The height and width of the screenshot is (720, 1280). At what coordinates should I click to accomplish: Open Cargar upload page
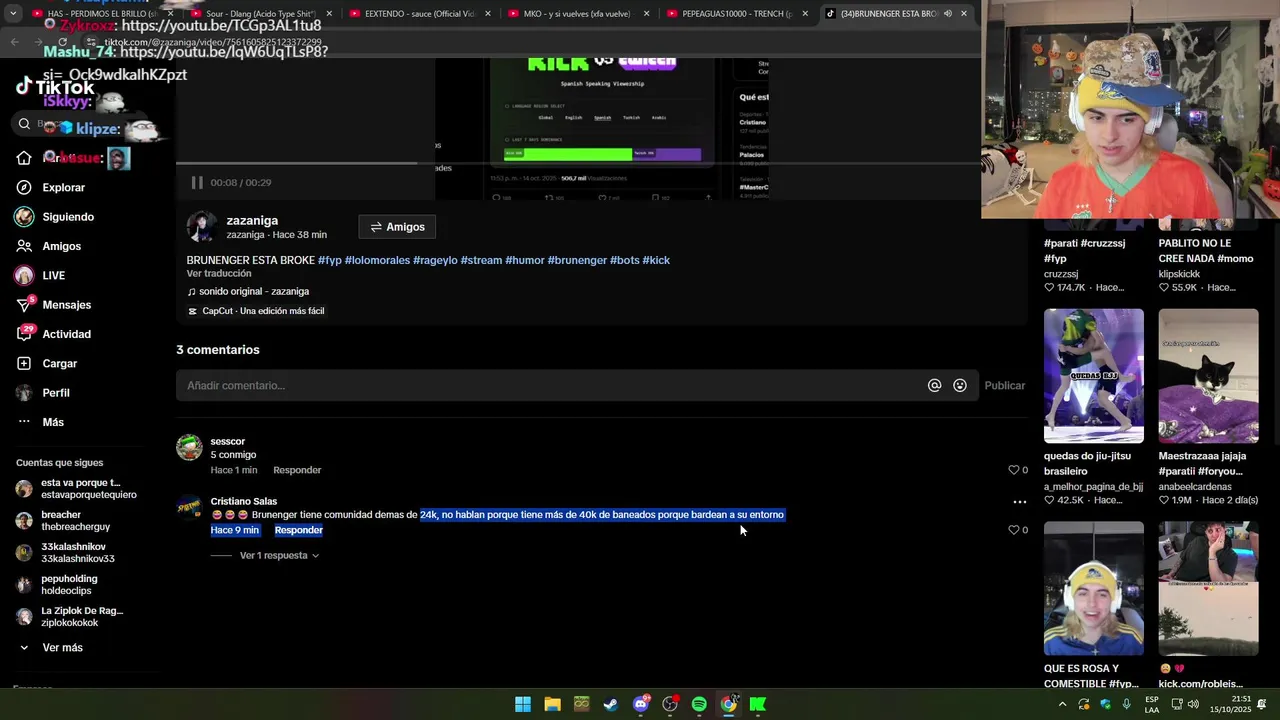[x=59, y=363]
